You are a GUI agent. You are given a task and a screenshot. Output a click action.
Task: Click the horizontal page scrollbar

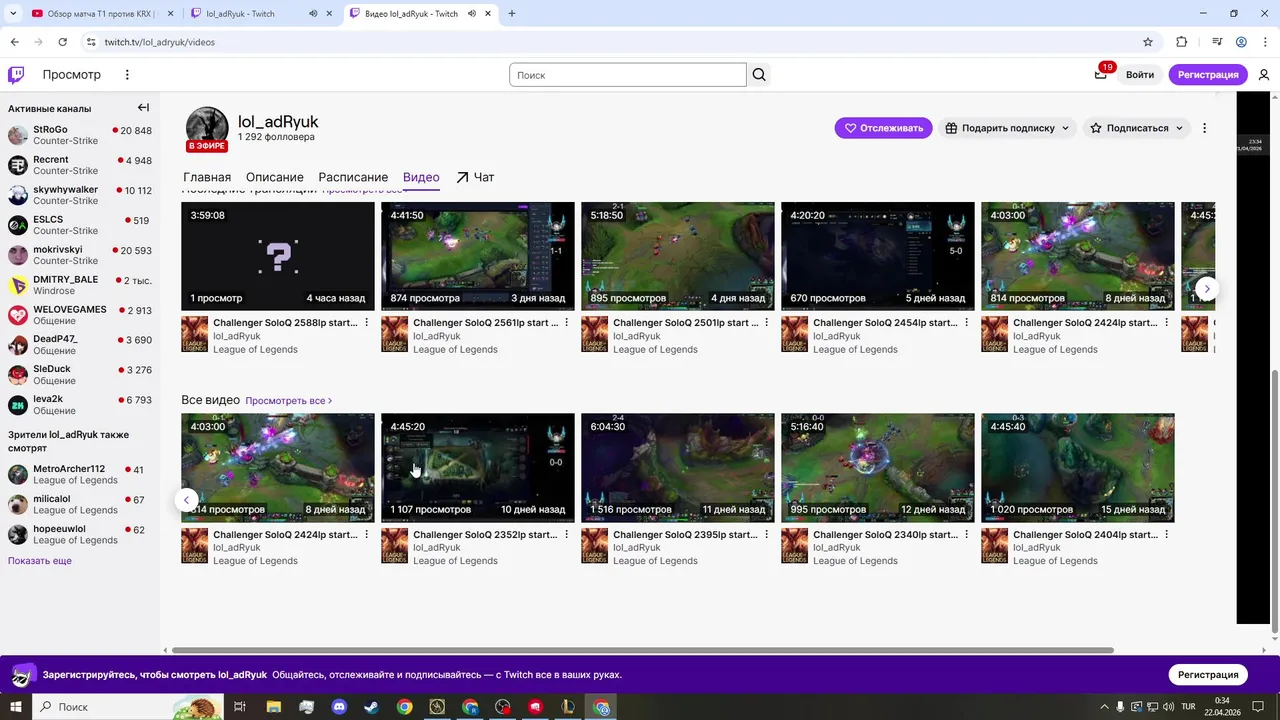click(x=643, y=650)
